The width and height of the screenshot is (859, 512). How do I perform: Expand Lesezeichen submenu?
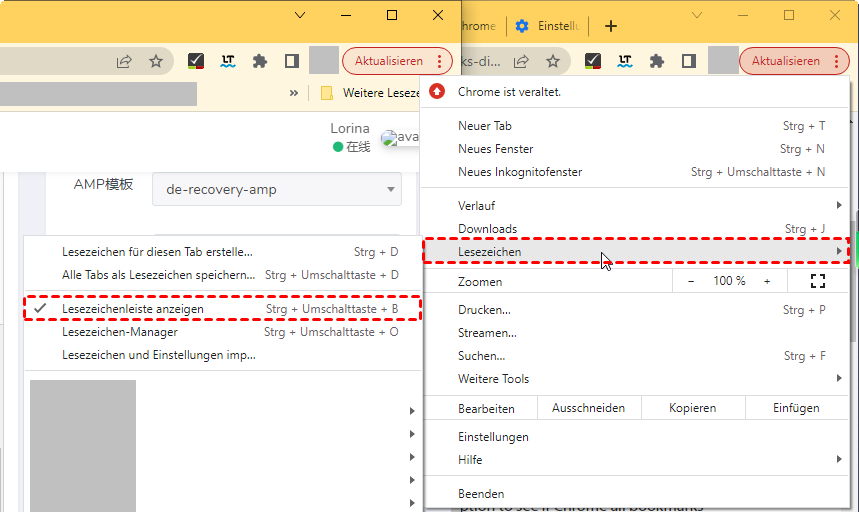(x=635, y=252)
